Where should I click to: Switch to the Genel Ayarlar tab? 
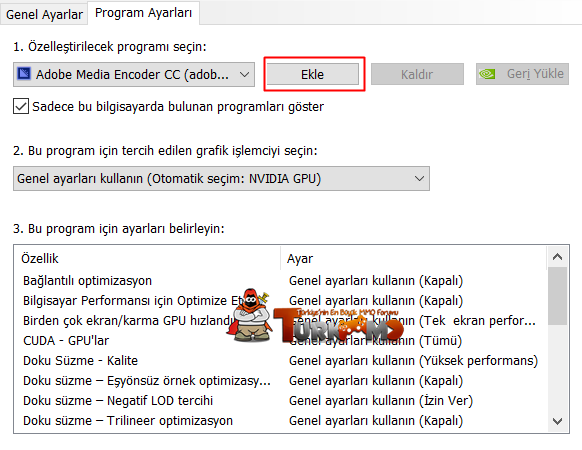[x=44, y=14]
